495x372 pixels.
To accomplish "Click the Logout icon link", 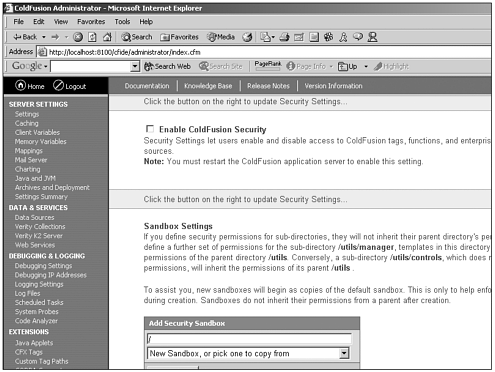I will pos(69,86).
